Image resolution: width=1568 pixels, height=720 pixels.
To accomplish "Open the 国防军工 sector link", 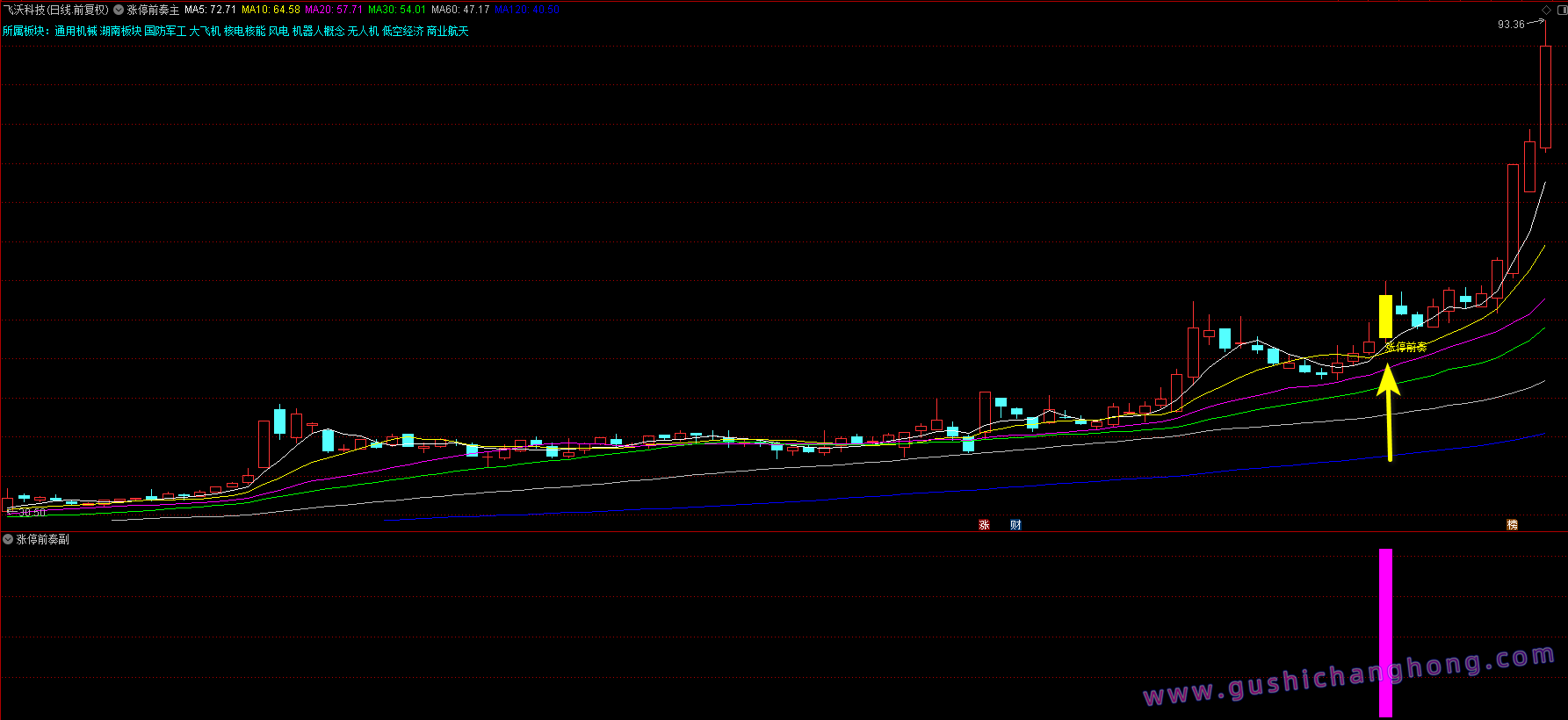I will pos(165,31).
